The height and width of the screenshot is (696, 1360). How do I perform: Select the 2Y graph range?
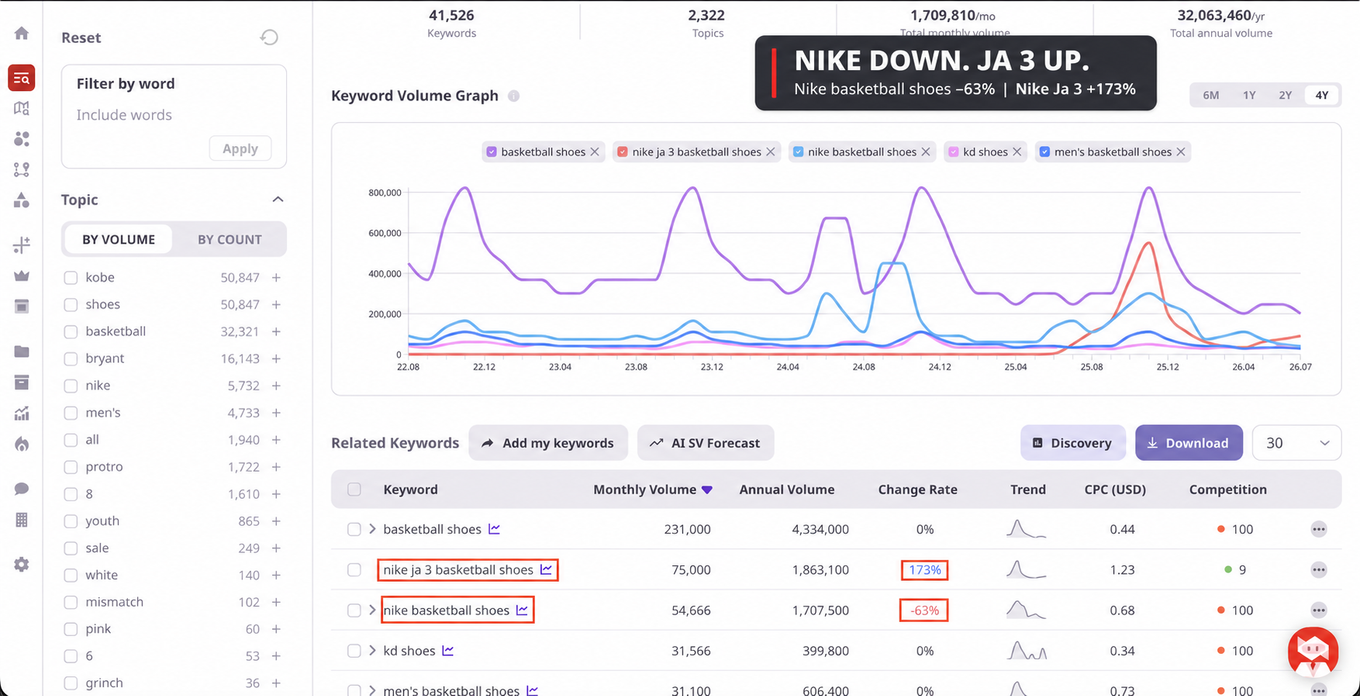tap(1285, 95)
